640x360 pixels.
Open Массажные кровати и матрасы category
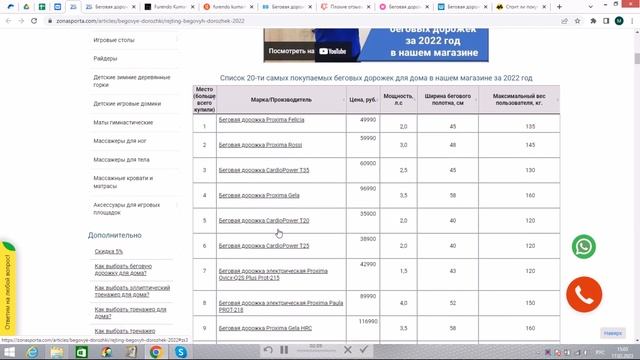point(123,182)
